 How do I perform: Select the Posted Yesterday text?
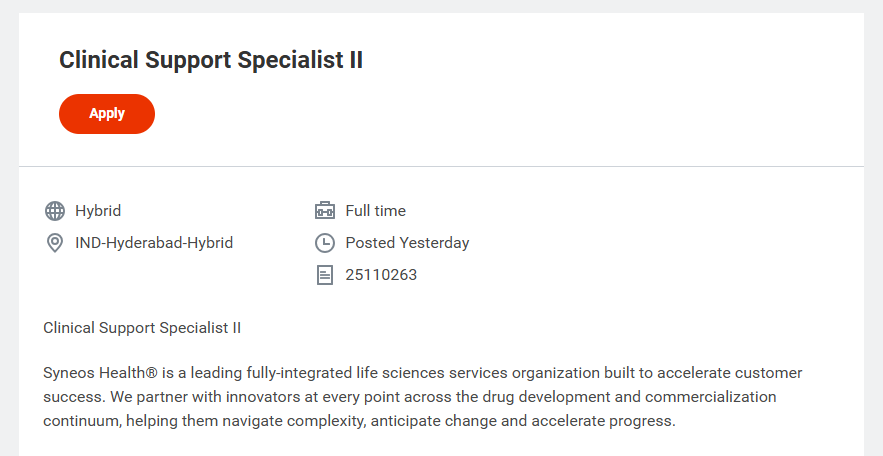point(407,243)
